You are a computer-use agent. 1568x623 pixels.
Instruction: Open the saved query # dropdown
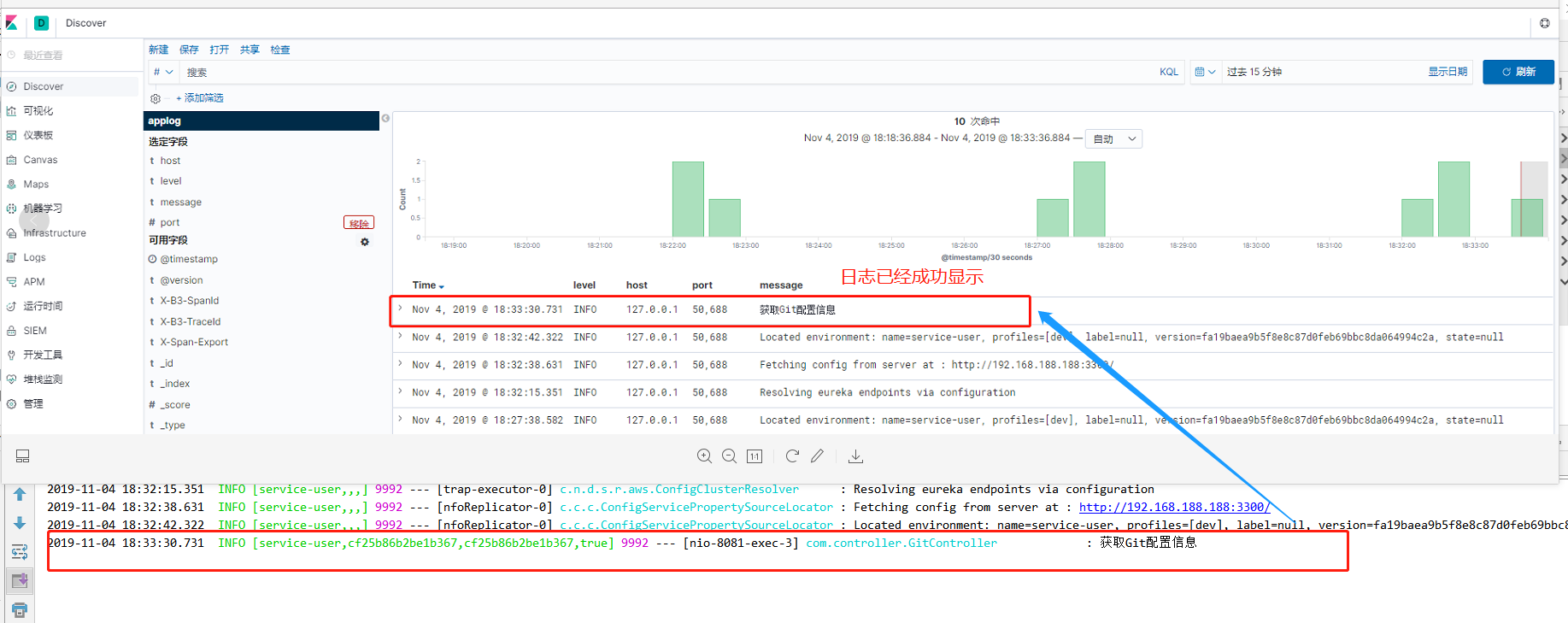[x=163, y=72]
